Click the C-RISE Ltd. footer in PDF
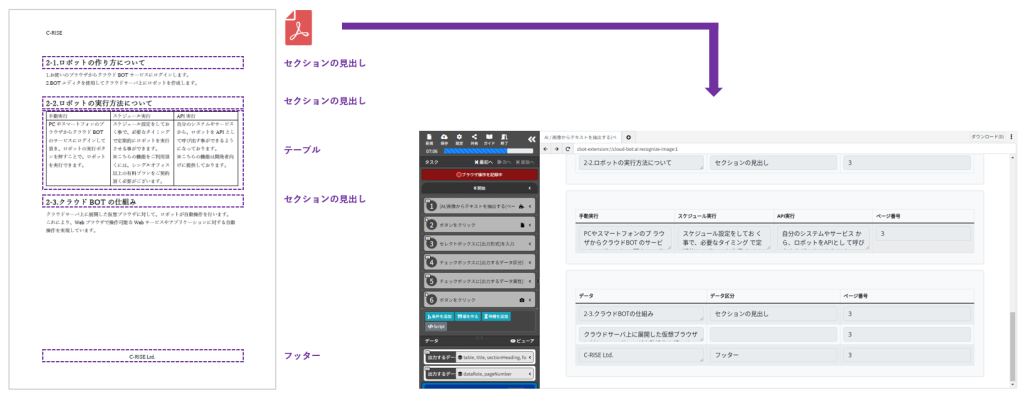The image size is (1024, 395). [x=142, y=356]
